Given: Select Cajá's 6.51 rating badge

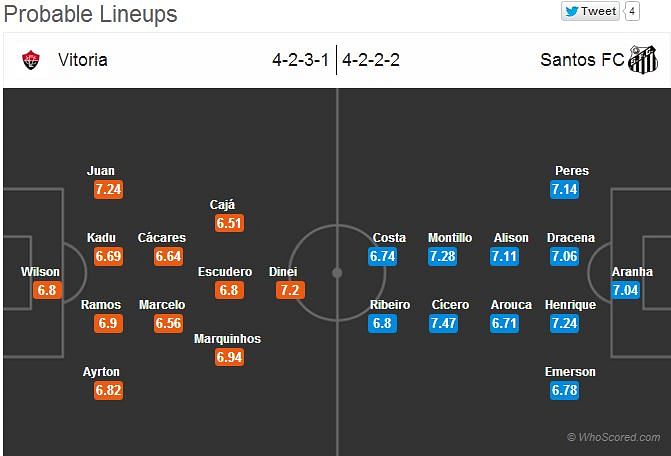Looking at the screenshot, I should pyautogui.click(x=229, y=223).
